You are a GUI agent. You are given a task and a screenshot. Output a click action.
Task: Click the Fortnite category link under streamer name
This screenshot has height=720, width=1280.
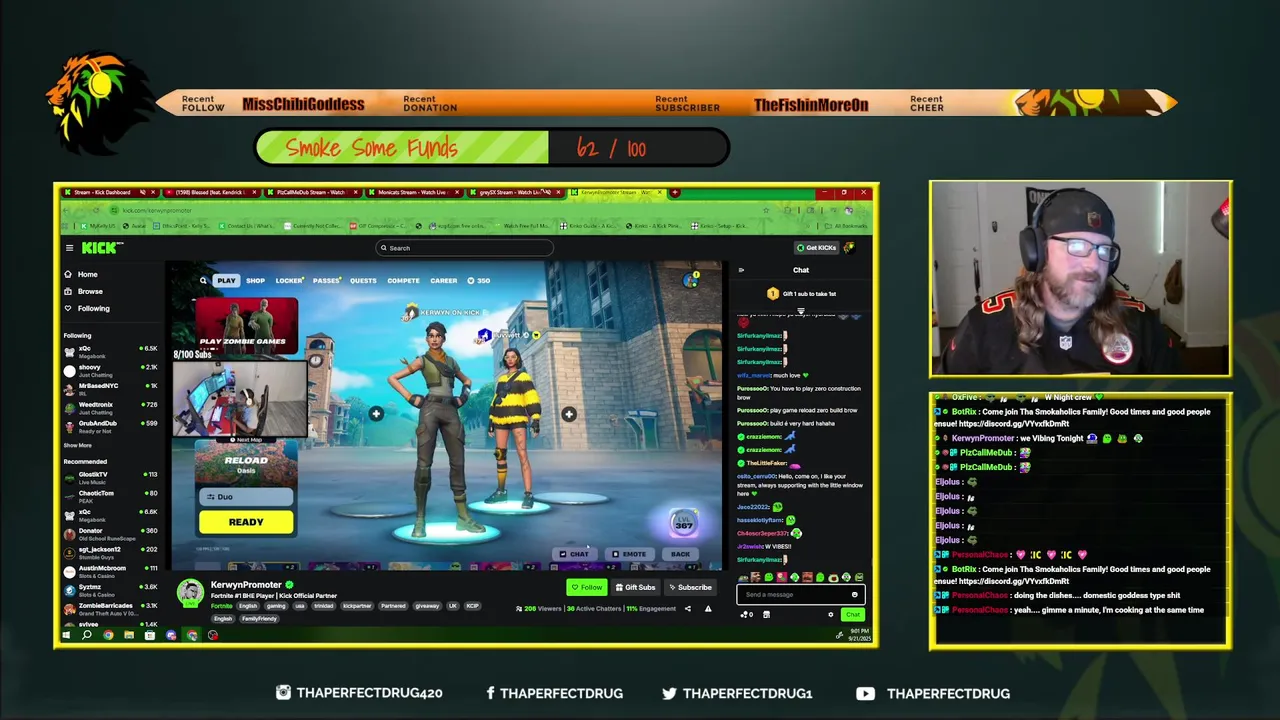coord(222,606)
